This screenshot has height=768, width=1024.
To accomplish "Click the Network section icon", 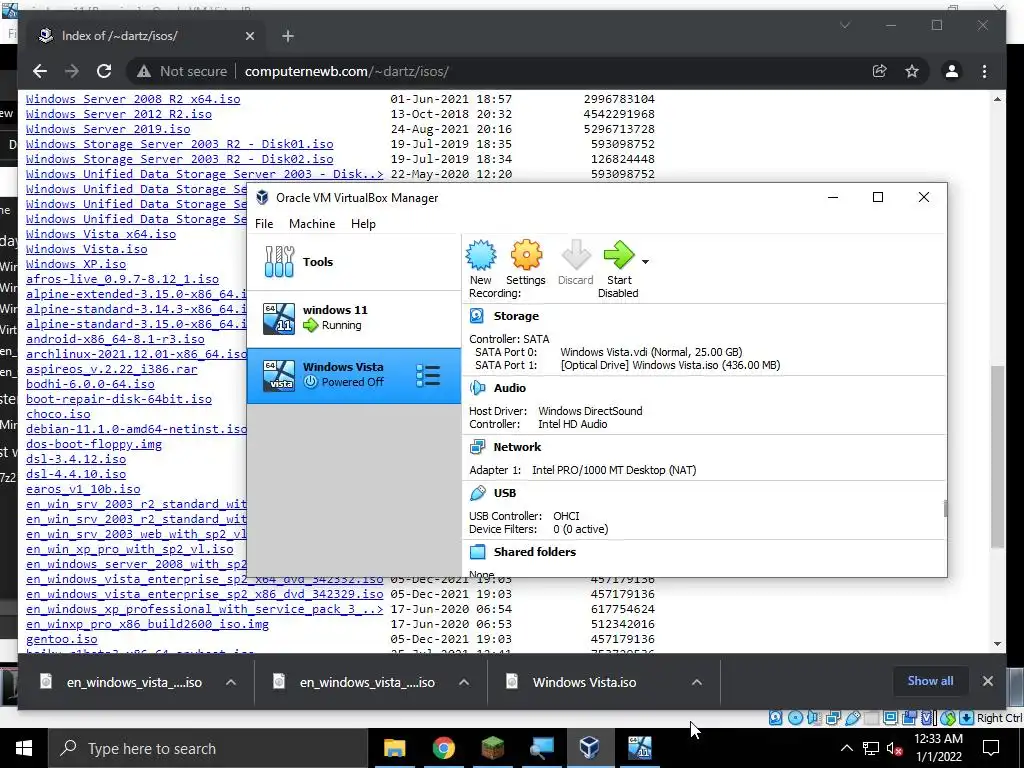I will (x=477, y=447).
